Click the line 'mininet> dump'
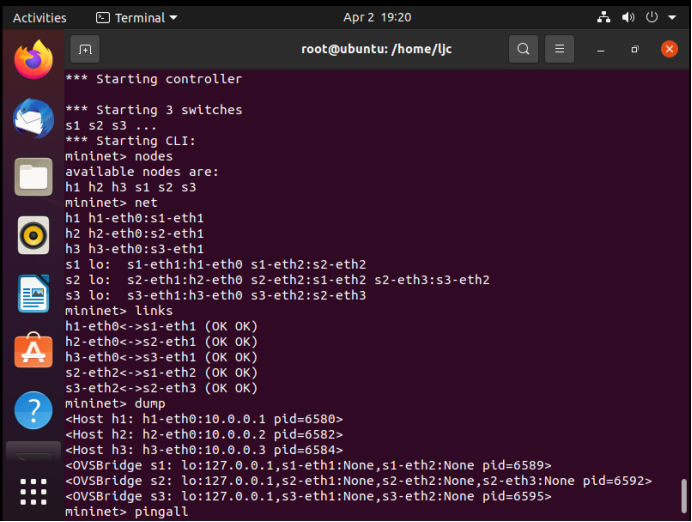692x522 pixels. click(115, 403)
